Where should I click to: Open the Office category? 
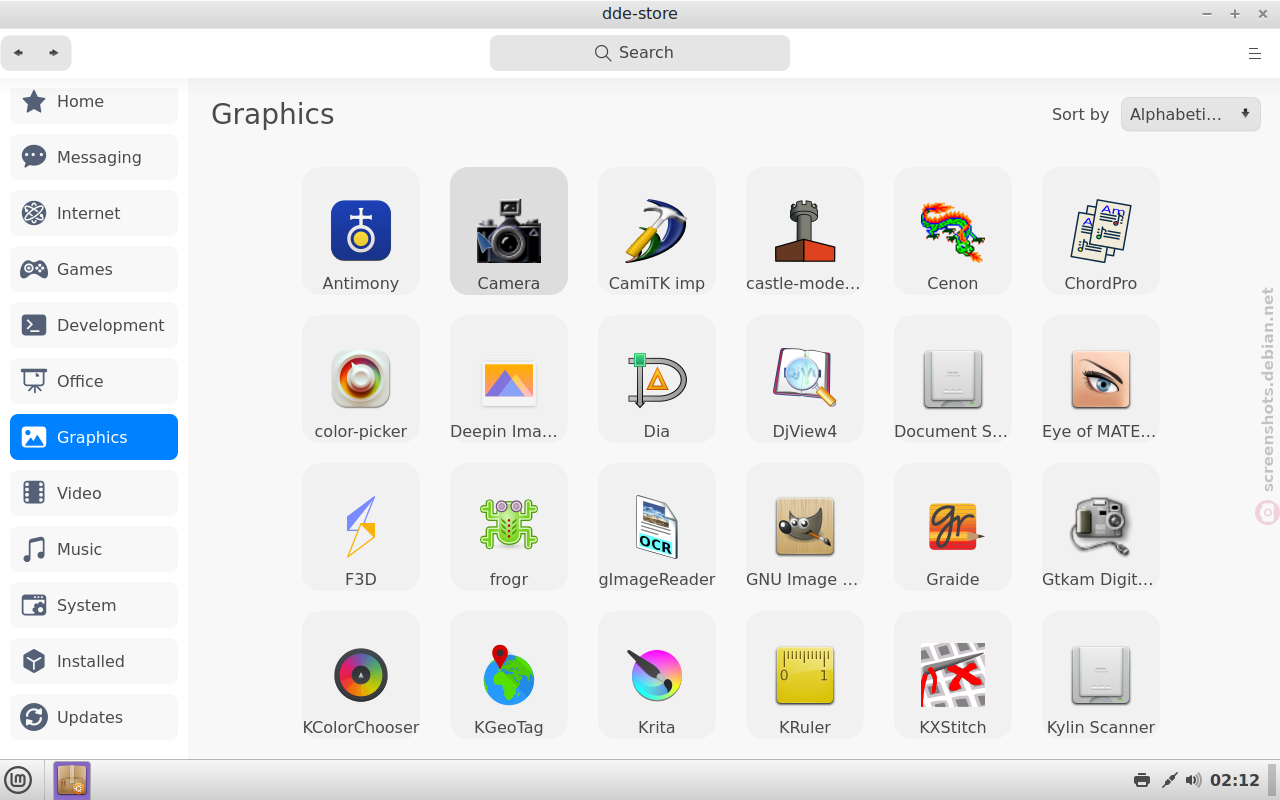94,381
